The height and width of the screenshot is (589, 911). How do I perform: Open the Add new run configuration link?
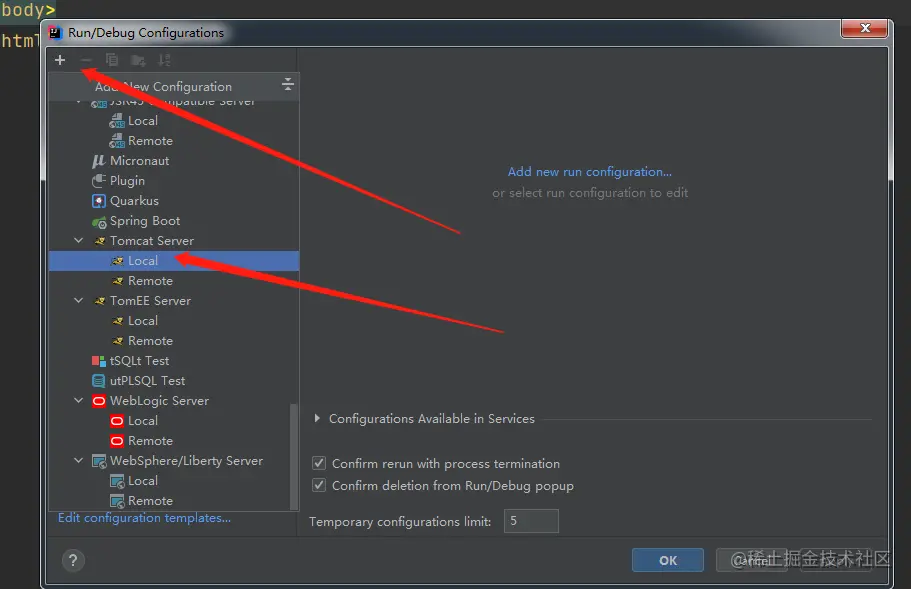coord(590,172)
